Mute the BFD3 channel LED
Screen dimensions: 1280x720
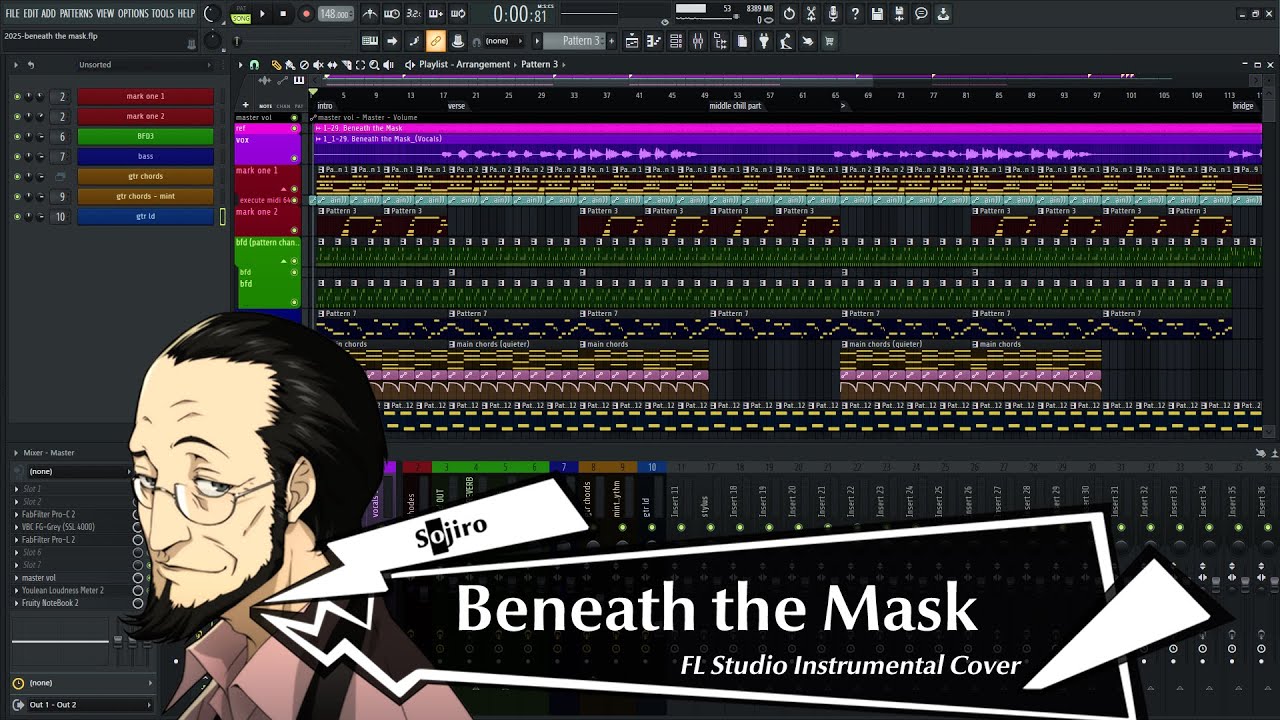[x=17, y=136]
